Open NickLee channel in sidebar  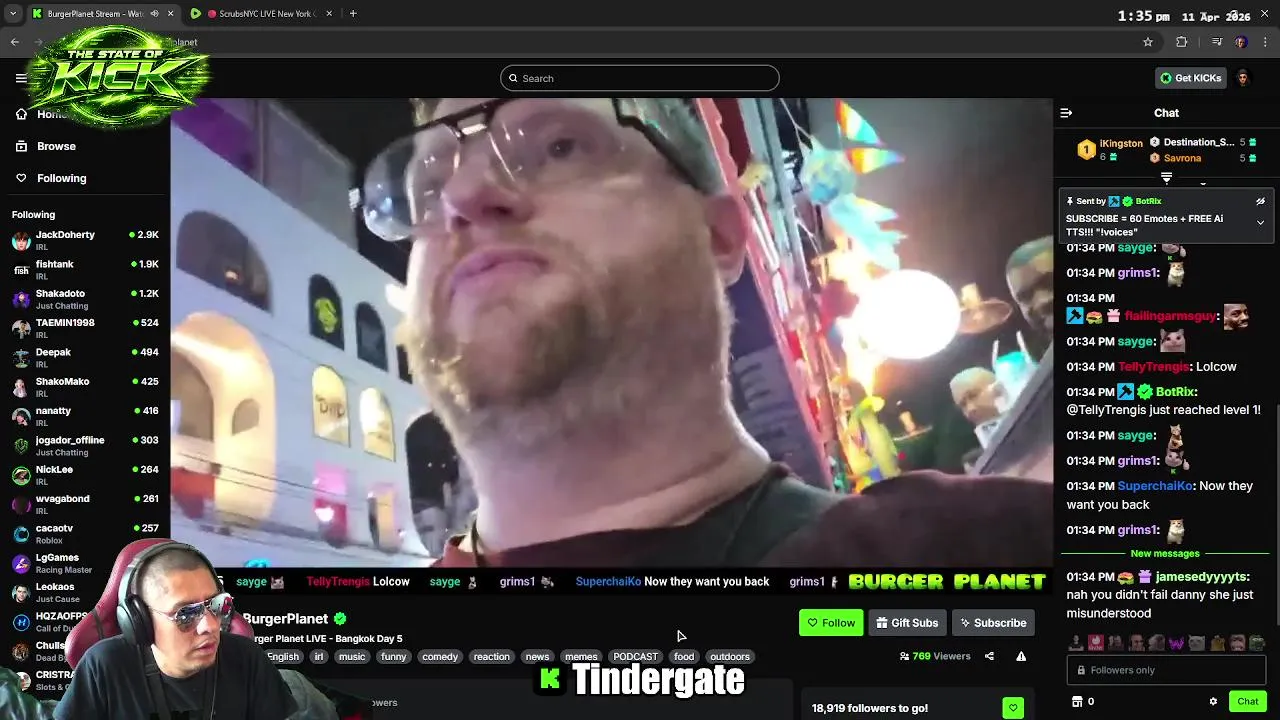85,475
